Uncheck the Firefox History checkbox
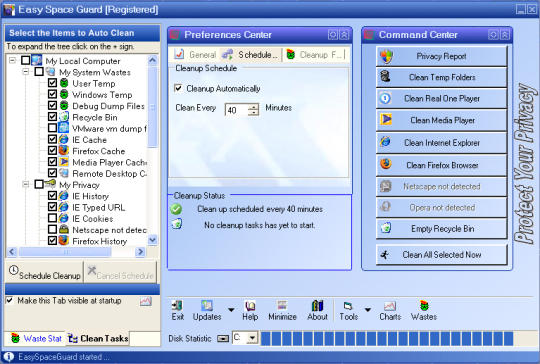Image resolution: width=540 pixels, height=364 pixels. pos(52,240)
